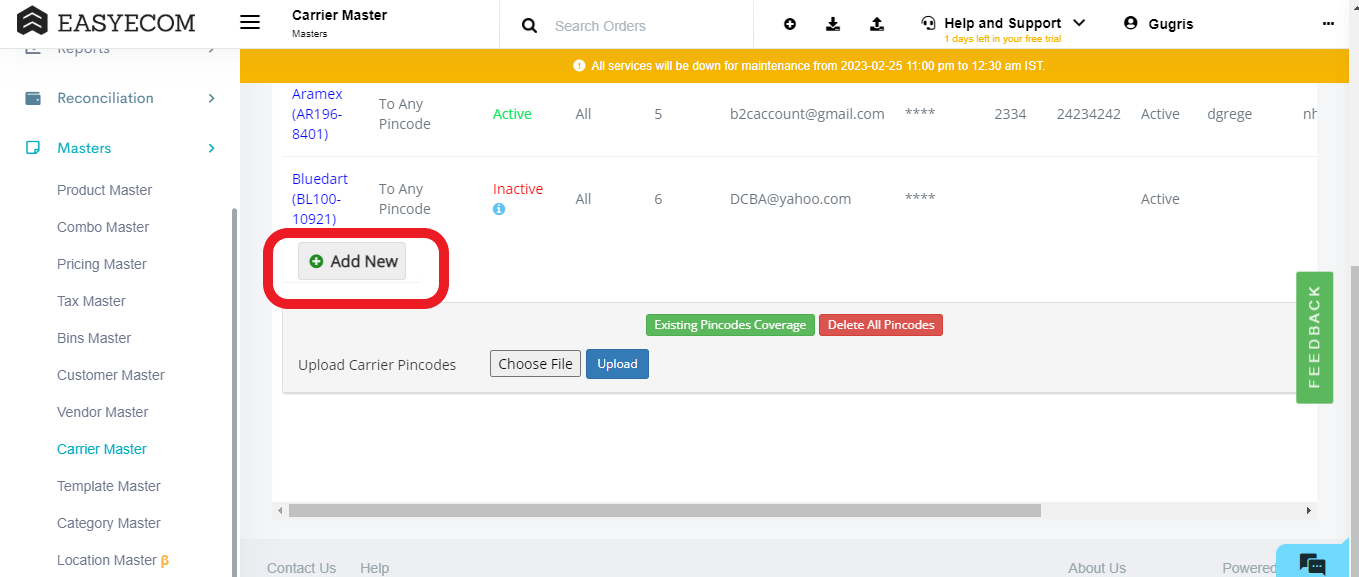Collapse the Masters menu chevron
Image resolution: width=1359 pixels, height=577 pixels.
click(211, 148)
